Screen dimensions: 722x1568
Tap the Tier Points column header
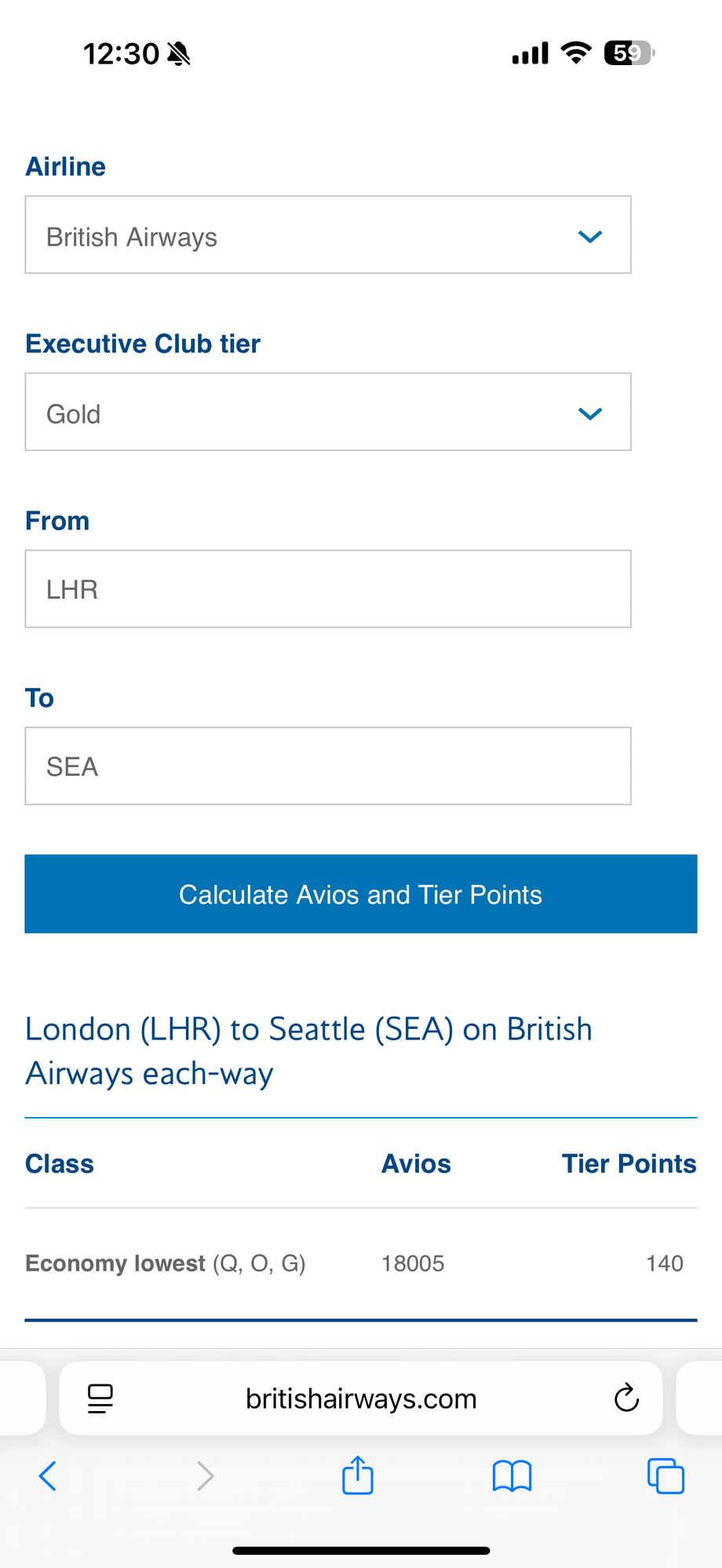629,1163
